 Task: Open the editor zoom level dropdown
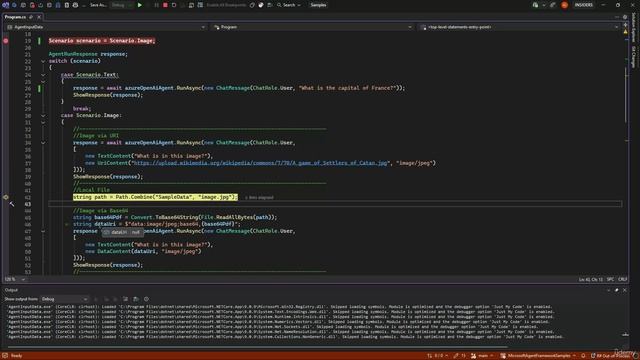(x=14, y=279)
